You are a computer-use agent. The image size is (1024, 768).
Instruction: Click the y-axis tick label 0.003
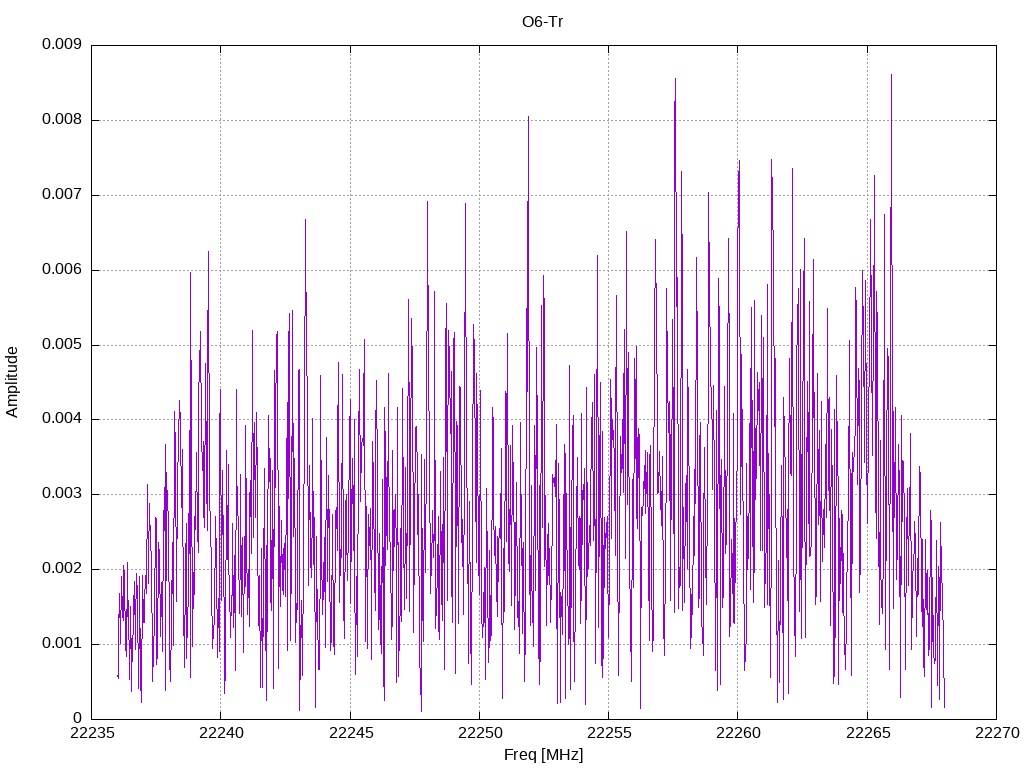(x=61, y=494)
